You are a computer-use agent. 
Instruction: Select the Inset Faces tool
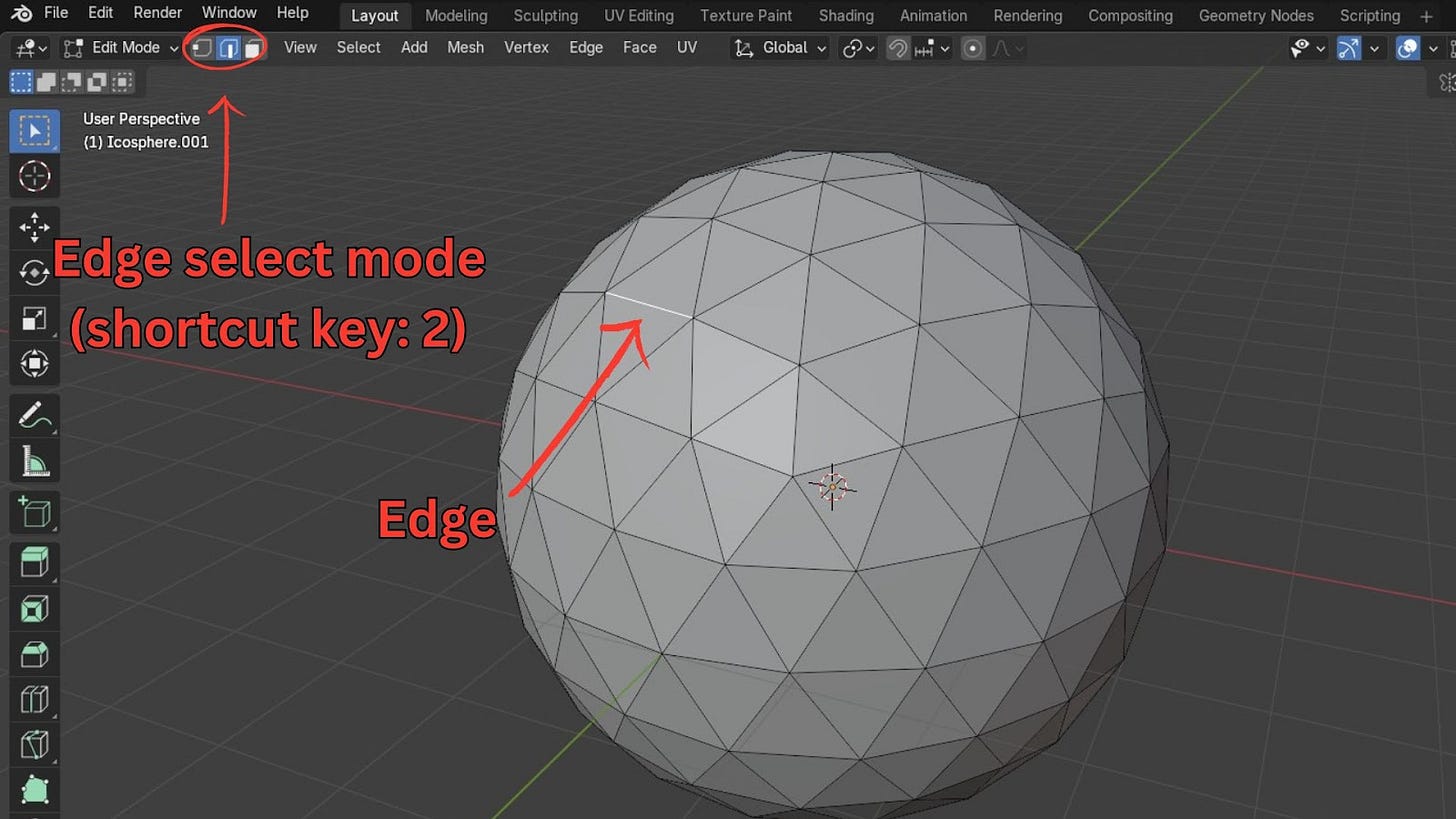[x=35, y=609]
